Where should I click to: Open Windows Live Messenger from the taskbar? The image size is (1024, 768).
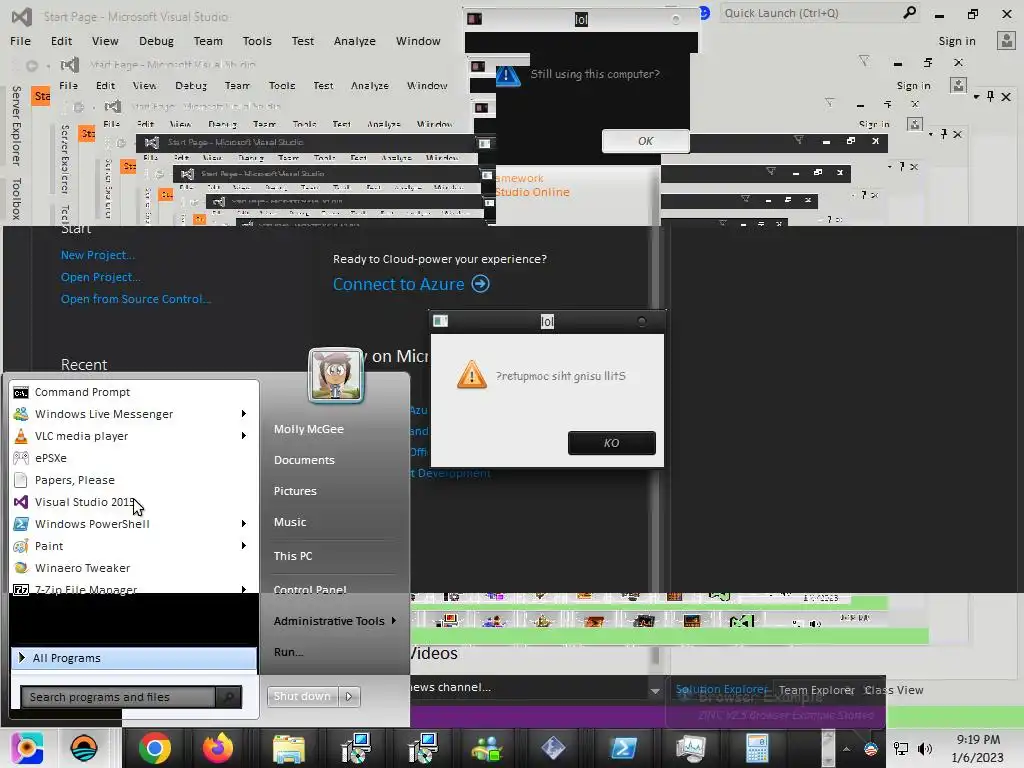487,748
